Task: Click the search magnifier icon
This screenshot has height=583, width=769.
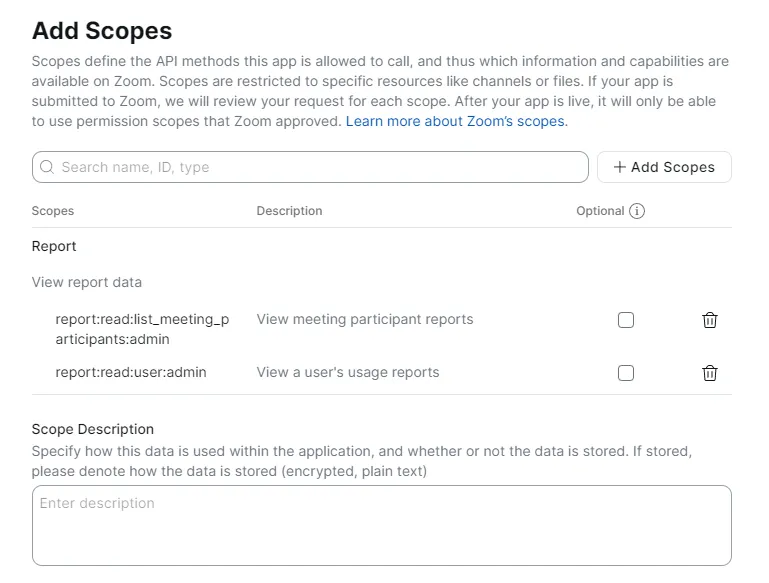Action: 47,167
